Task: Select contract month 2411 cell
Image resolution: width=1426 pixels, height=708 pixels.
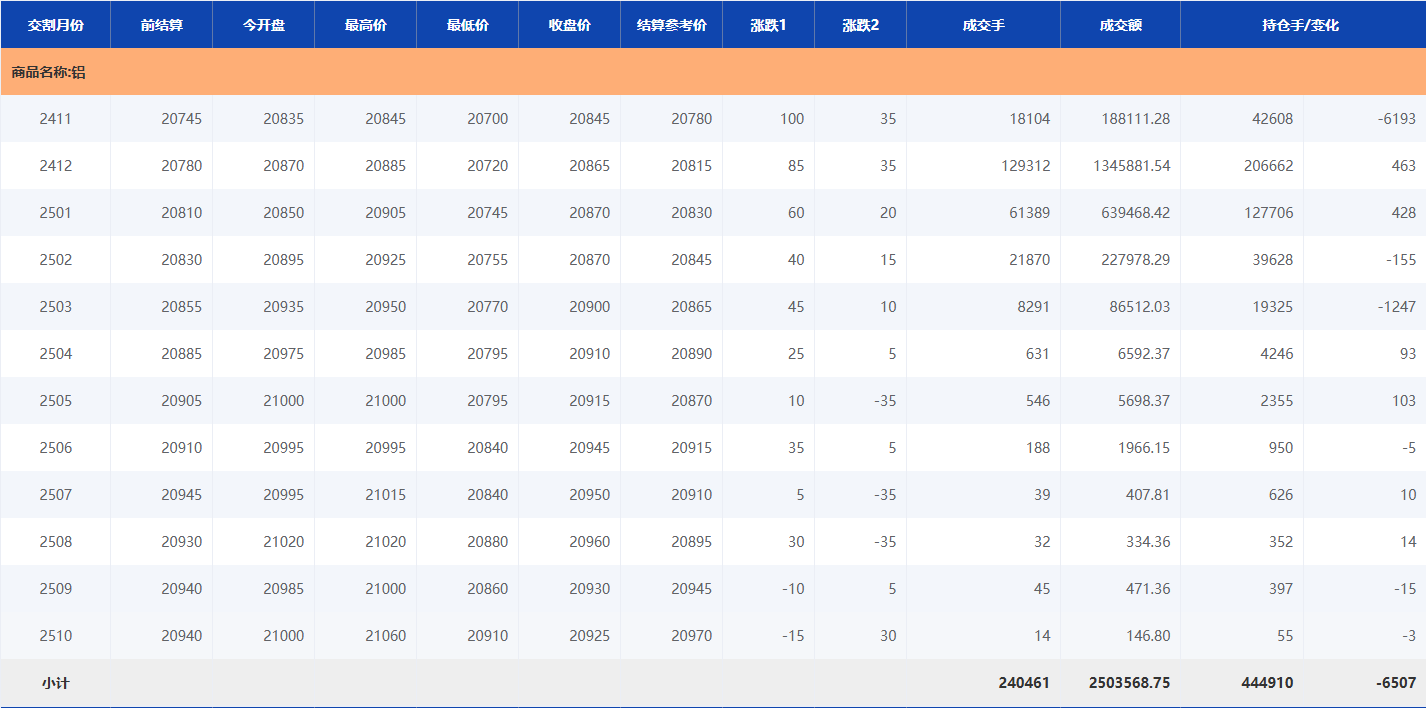Action: click(55, 119)
